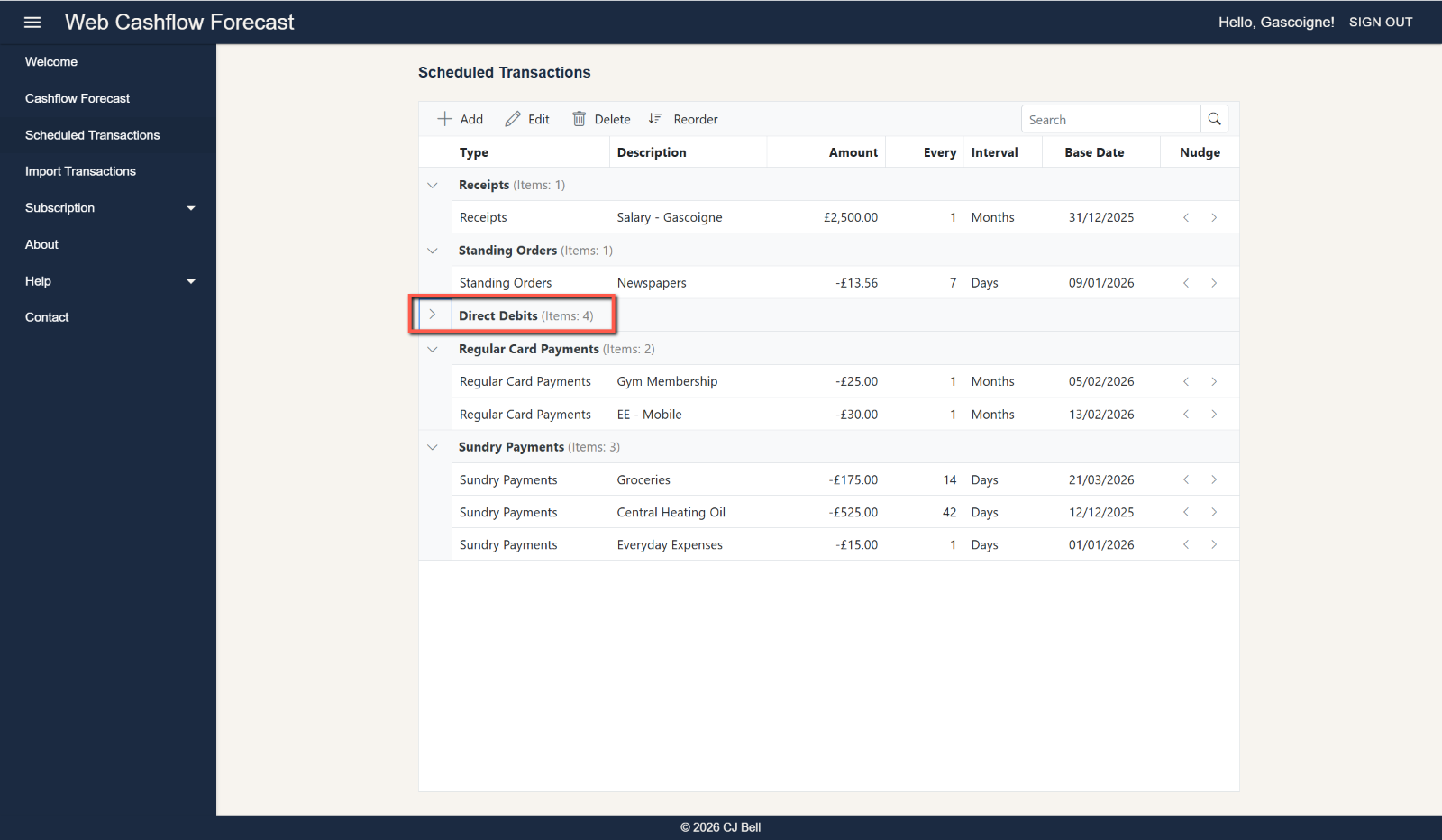Nudge Newspapers base date backward

click(x=1186, y=283)
